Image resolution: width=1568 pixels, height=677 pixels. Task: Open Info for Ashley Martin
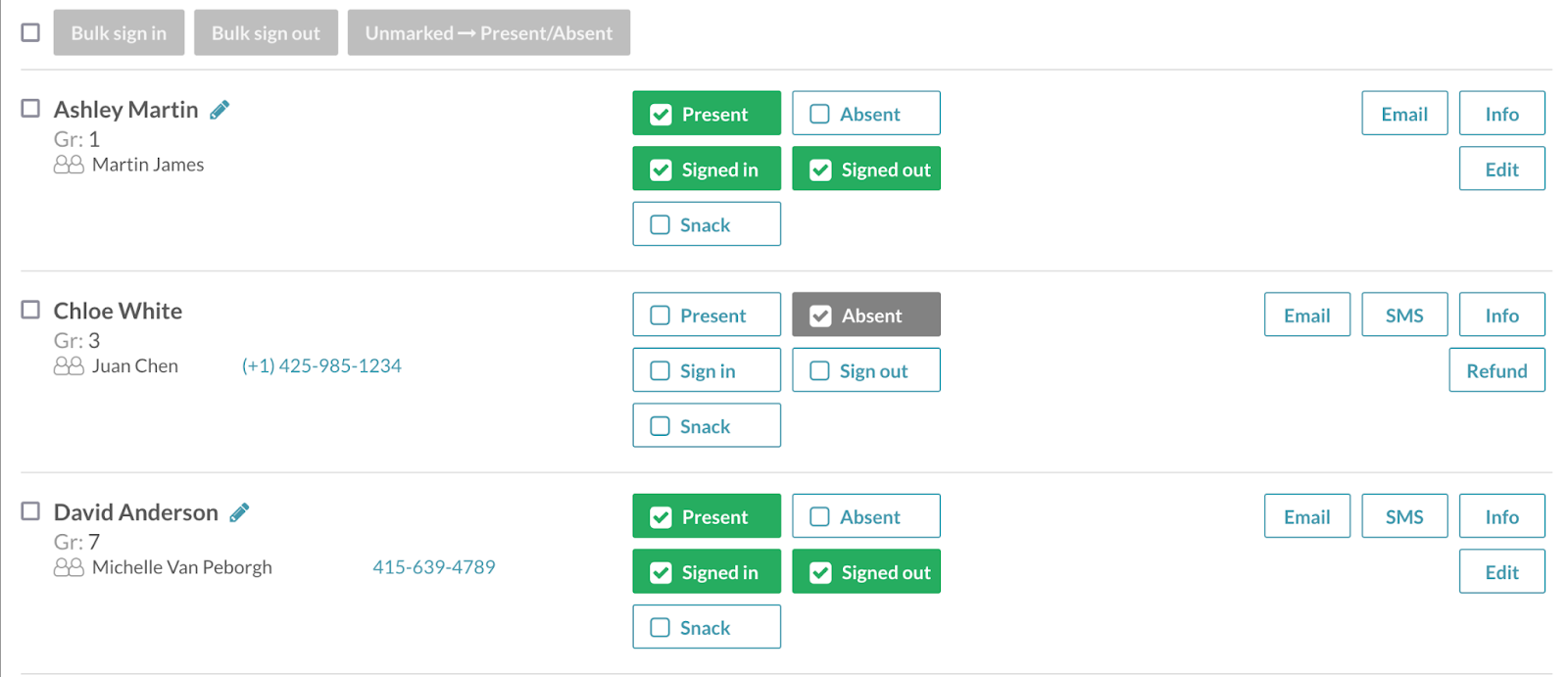point(1501,114)
